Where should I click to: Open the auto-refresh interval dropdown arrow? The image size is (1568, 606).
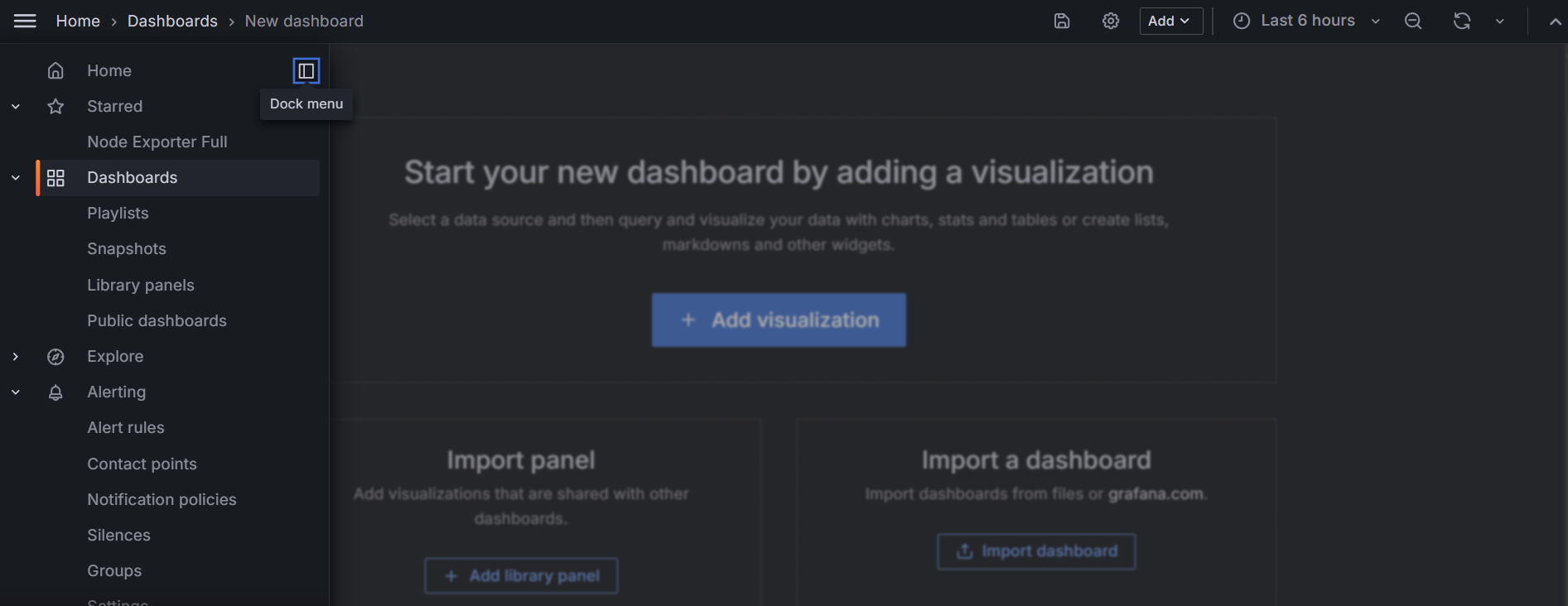[1499, 21]
